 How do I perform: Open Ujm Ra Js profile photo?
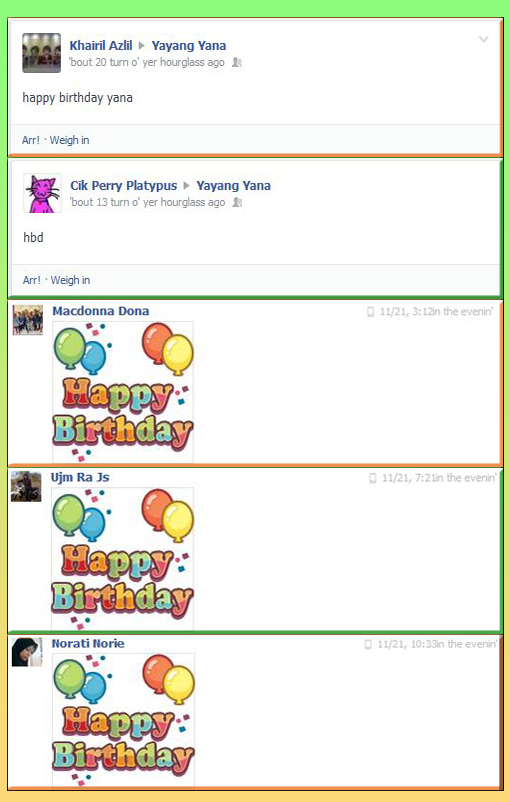point(26,486)
